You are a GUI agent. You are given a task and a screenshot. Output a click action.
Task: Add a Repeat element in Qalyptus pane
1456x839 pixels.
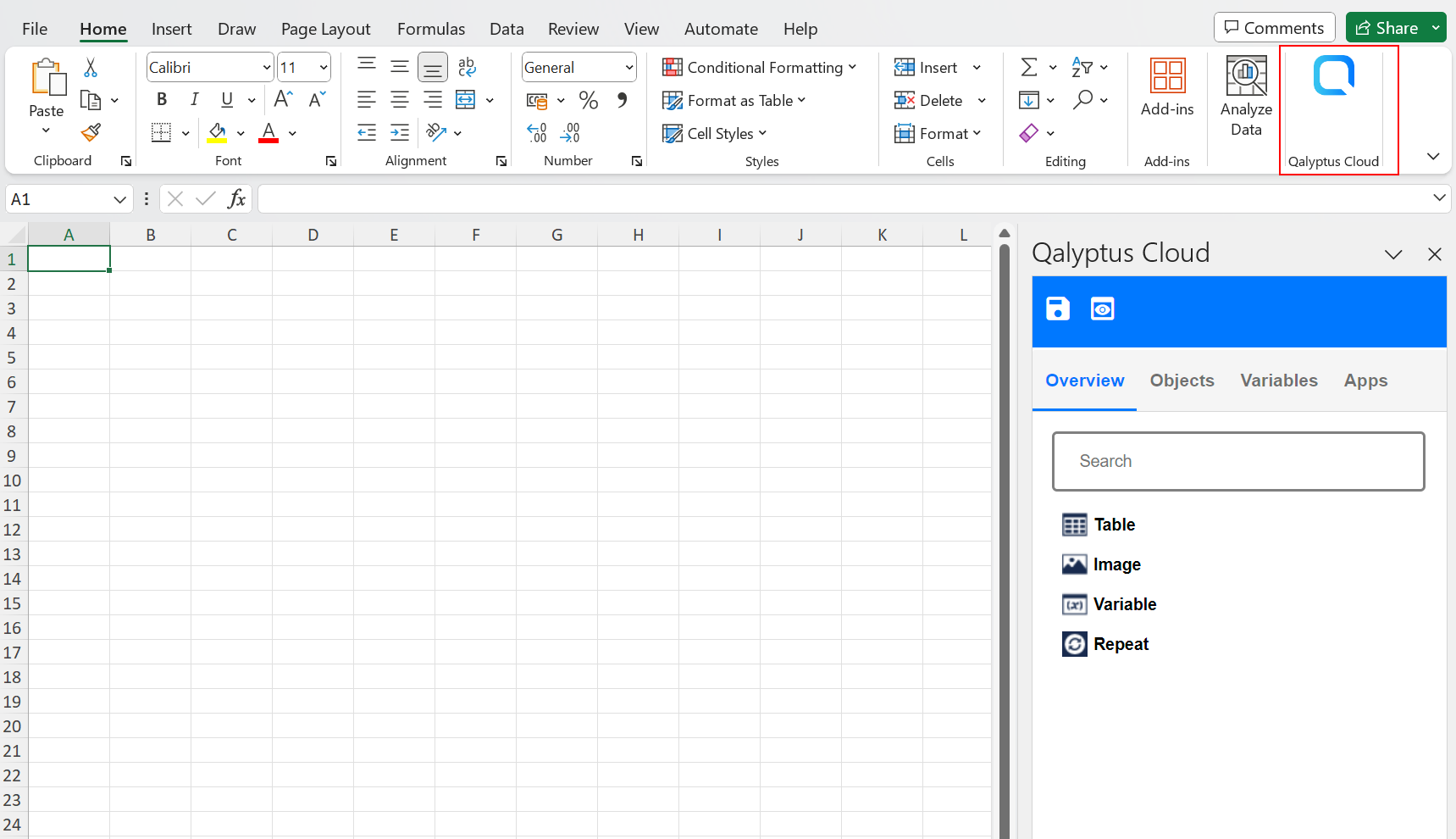(1121, 643)
